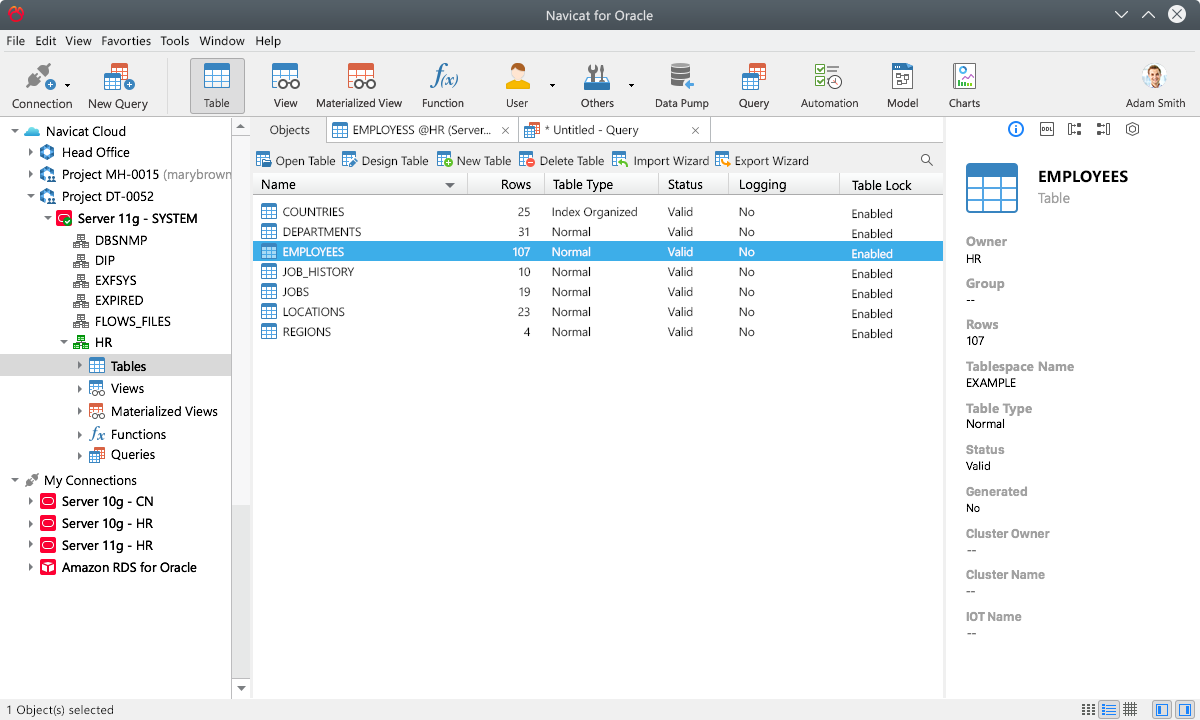This screenshot has height=720, width=1200.
Task: Expand the Views node under HR
Action: coord(80,388)
